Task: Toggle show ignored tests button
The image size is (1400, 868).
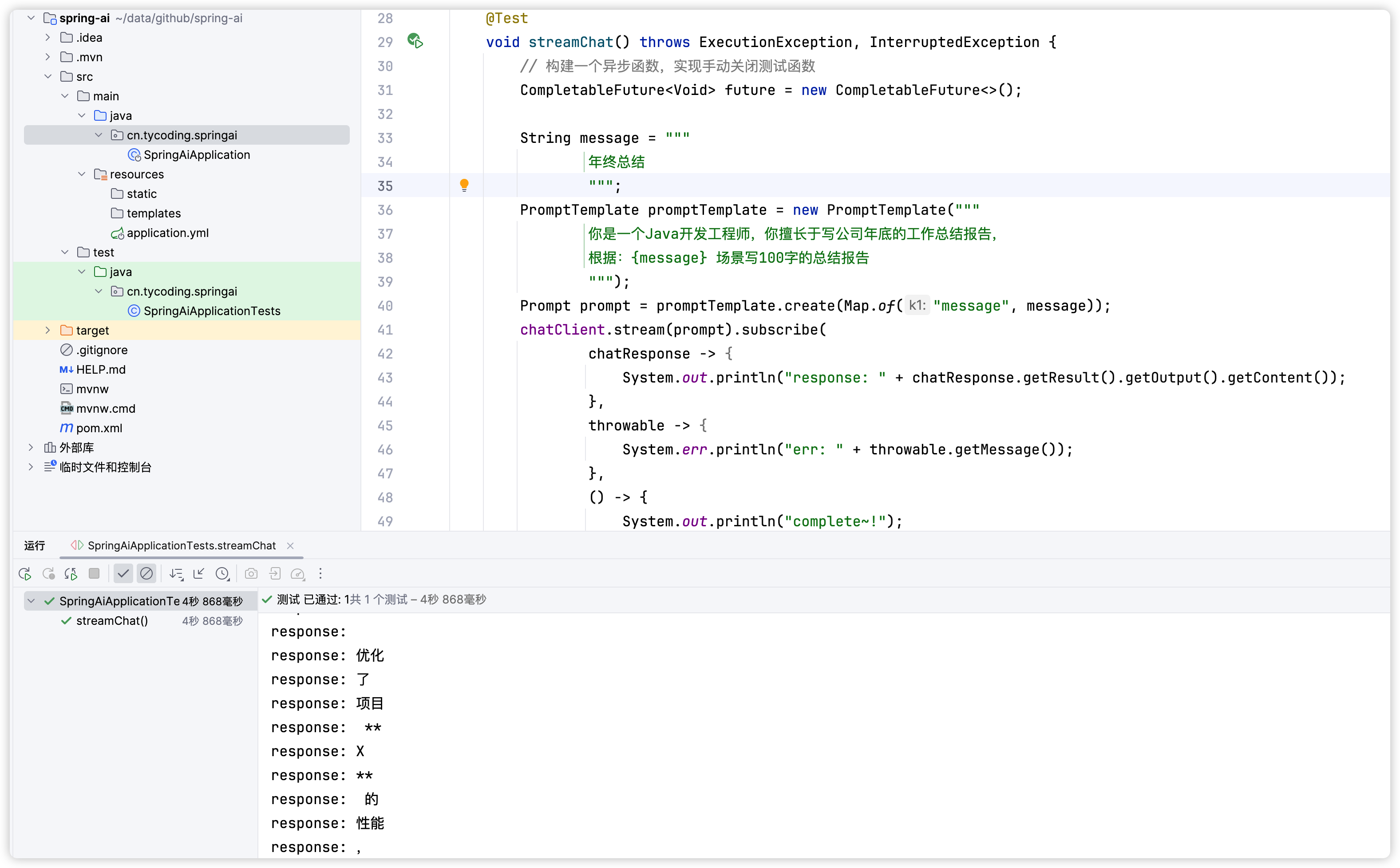Action: (147, 573)
